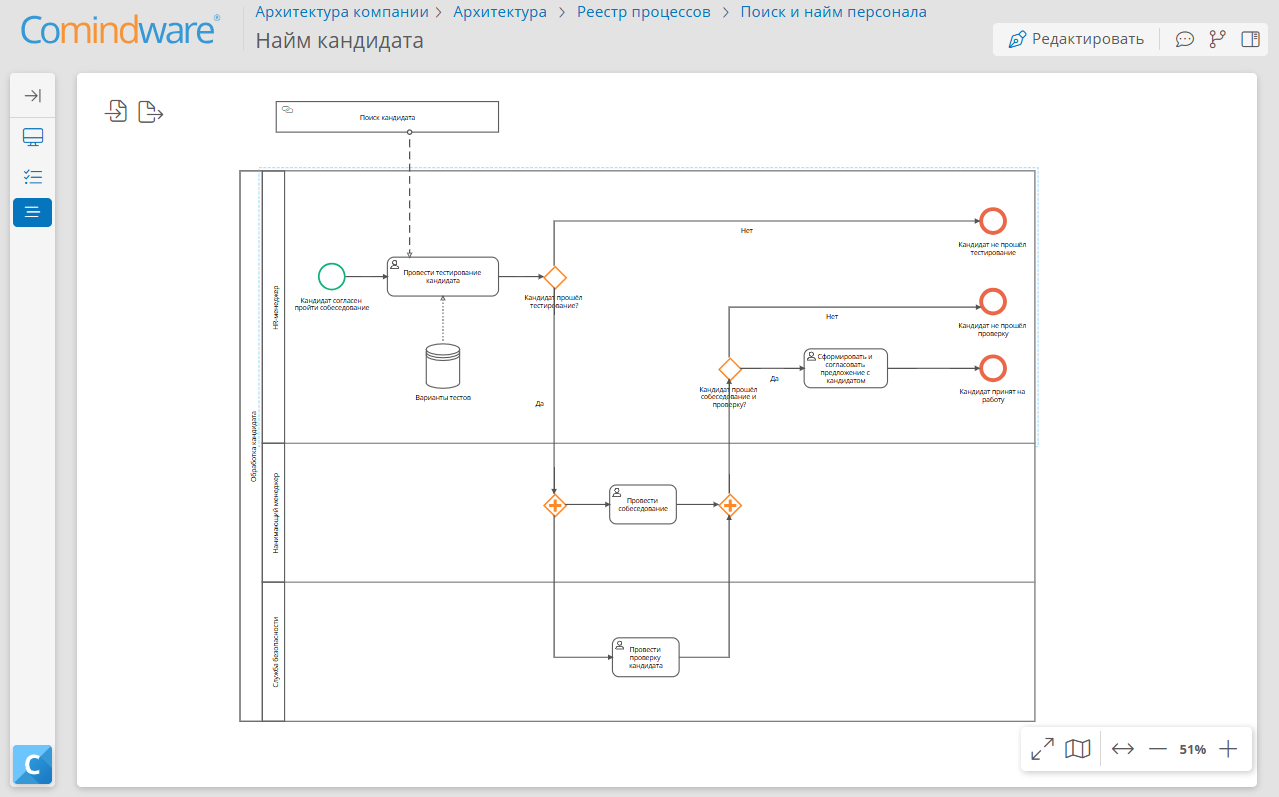Toggle the diagram minimap
The image size is (1279, 797).
click(1077, 749)
